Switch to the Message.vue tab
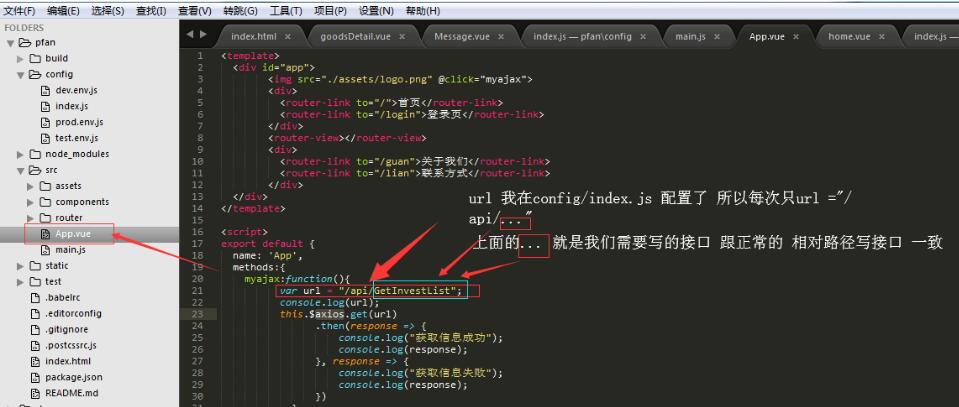This screenshot has width=959, height=407. (462, 37)
